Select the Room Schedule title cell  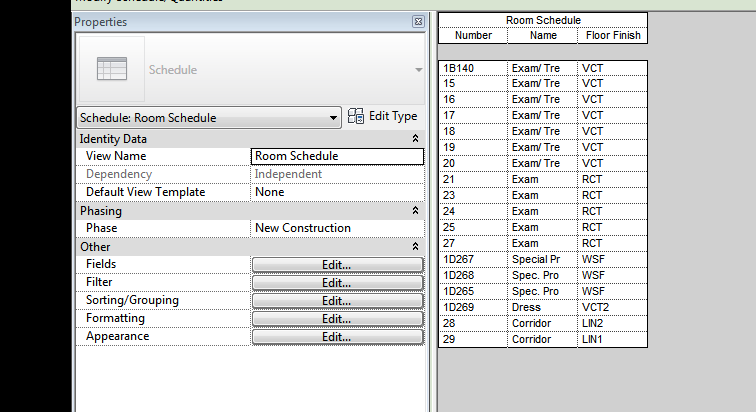(x=543, y=20)
